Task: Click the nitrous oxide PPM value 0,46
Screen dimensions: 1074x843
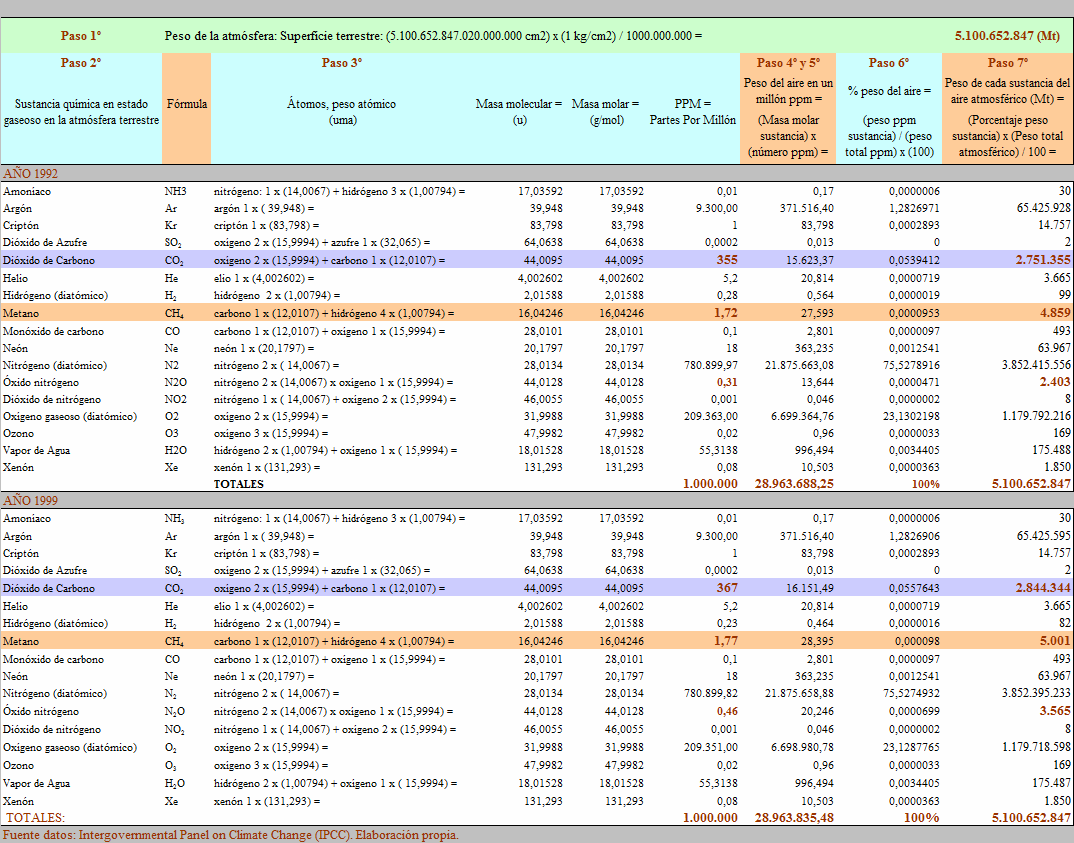Action: tap(724, 711)
